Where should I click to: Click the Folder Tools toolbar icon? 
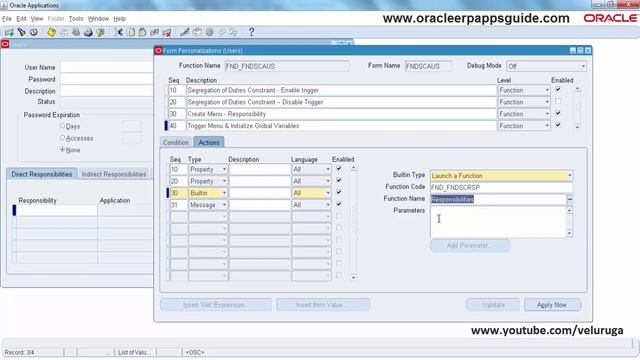point(233,32)
